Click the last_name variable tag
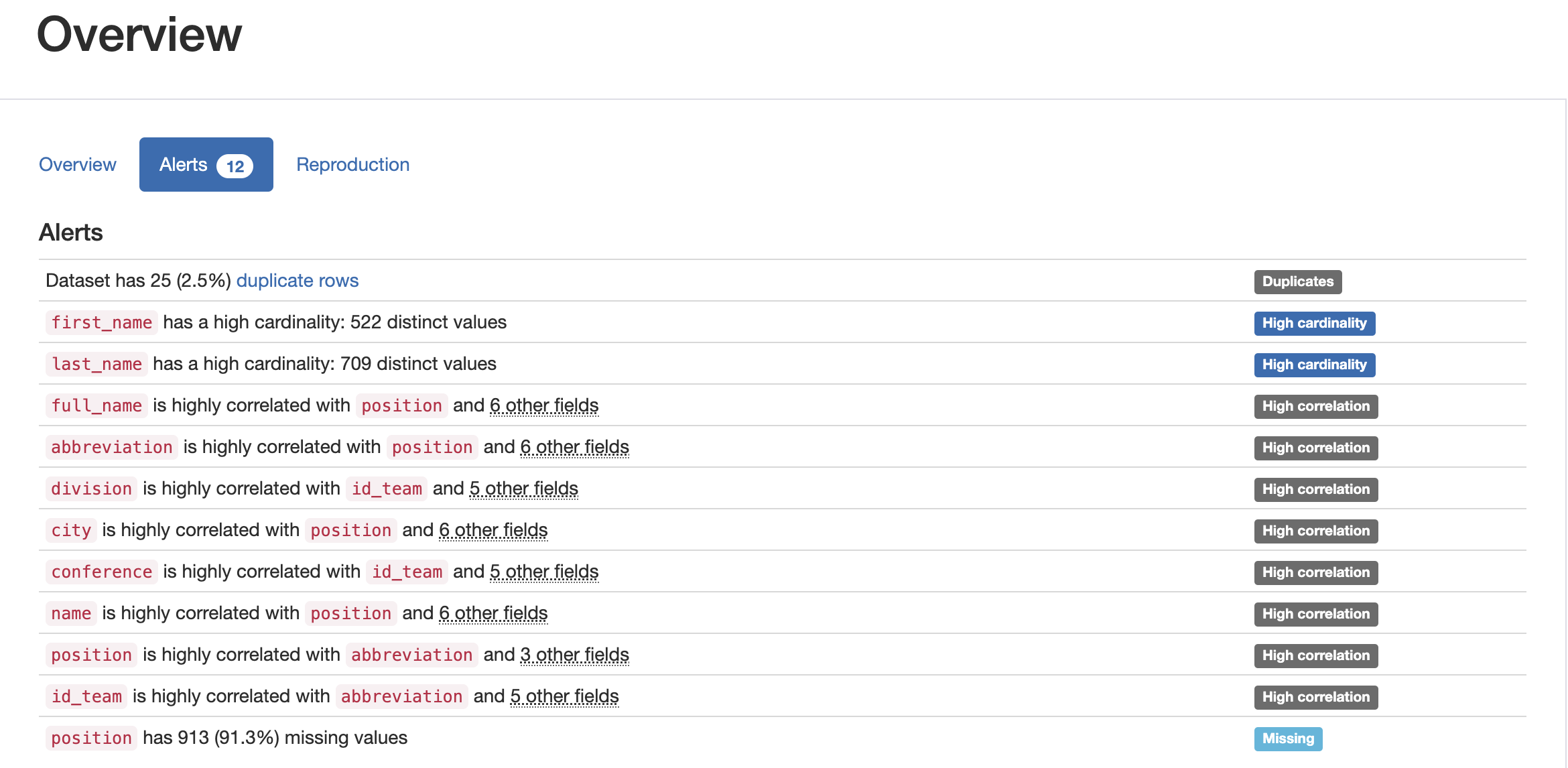This screenshot has width=1568, height=768. 96,364
